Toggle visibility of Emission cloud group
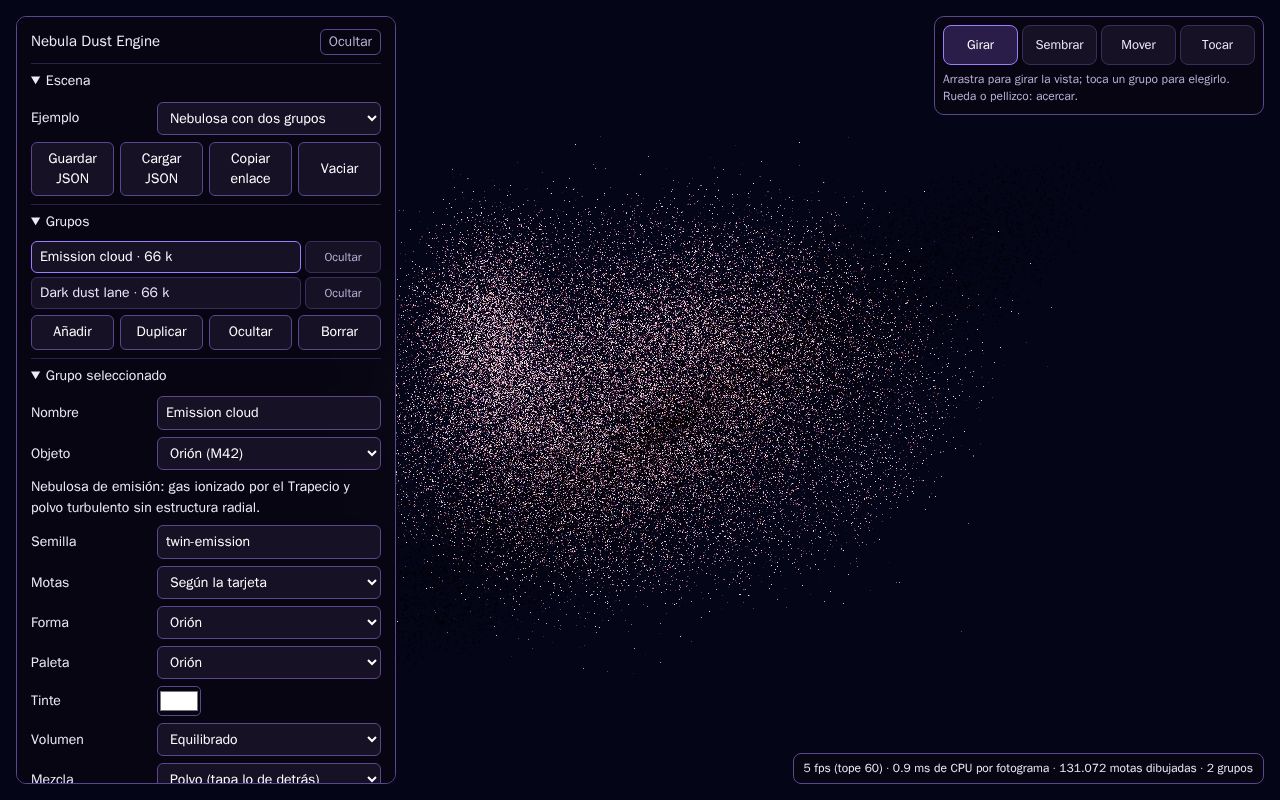The image size is (1280, 800). (343, 257)
